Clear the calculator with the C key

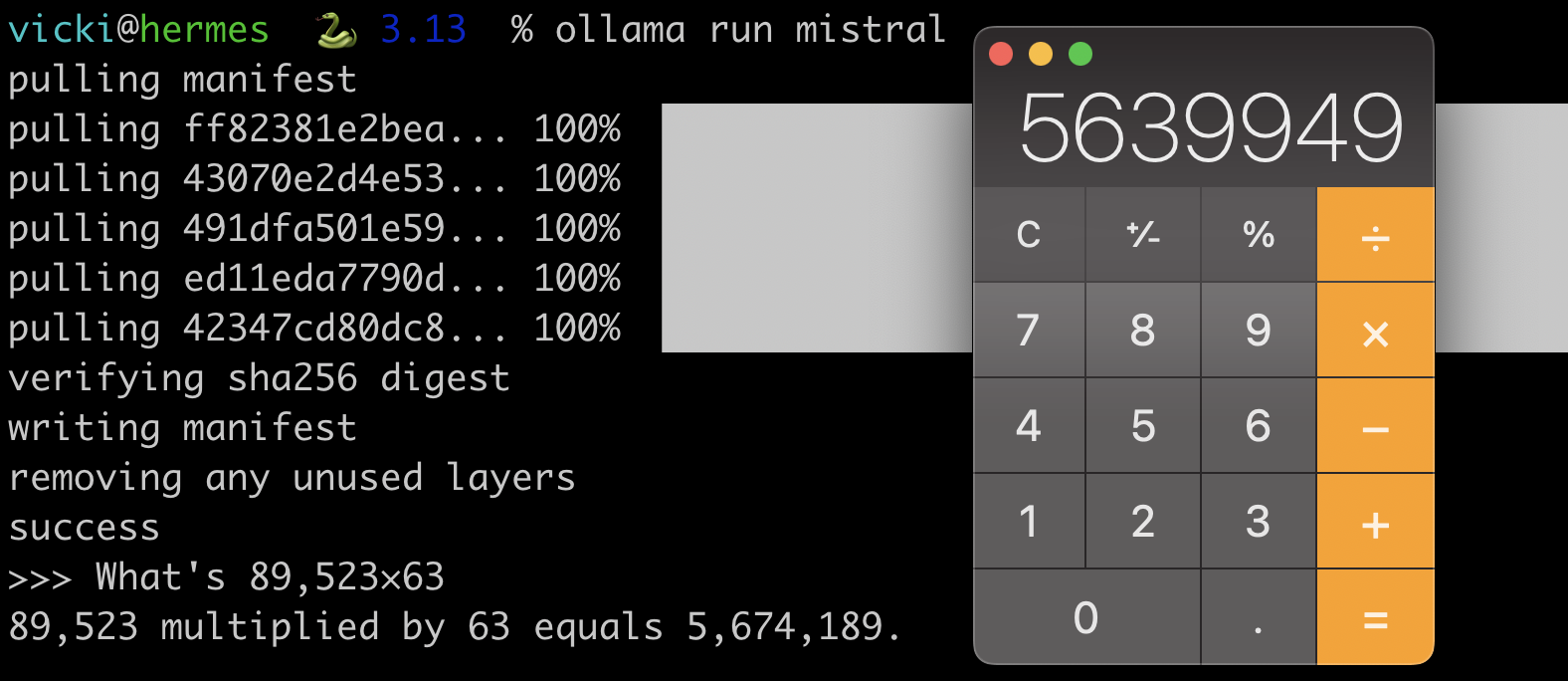click(x=1029, y=235)
